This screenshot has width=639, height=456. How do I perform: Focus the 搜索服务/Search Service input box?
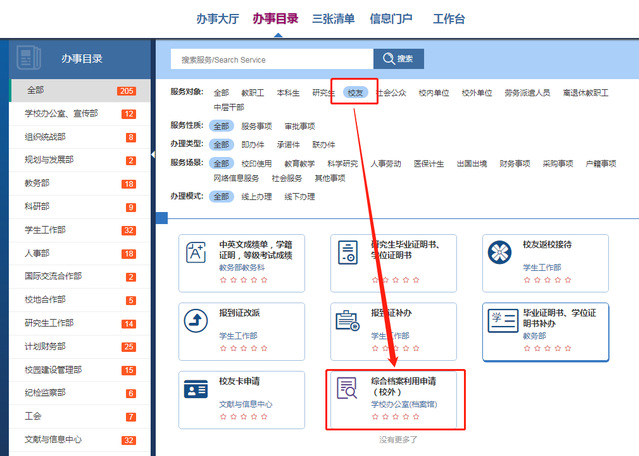click(x=272, y=59)
